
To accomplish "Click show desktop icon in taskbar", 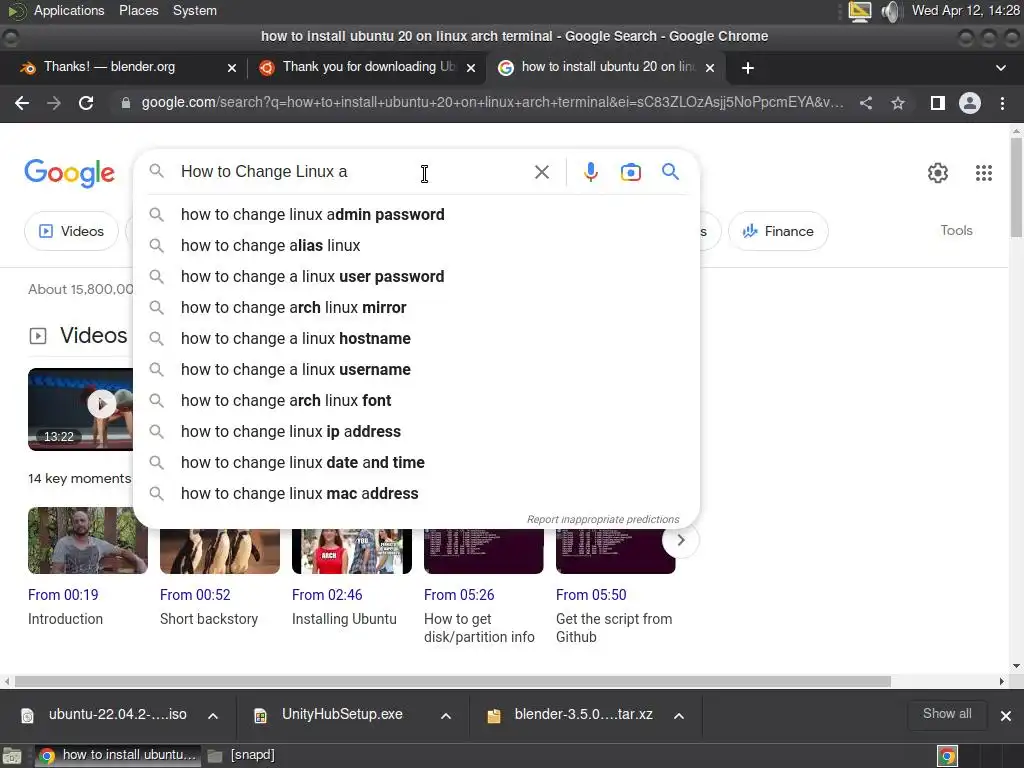I will 12,756.
